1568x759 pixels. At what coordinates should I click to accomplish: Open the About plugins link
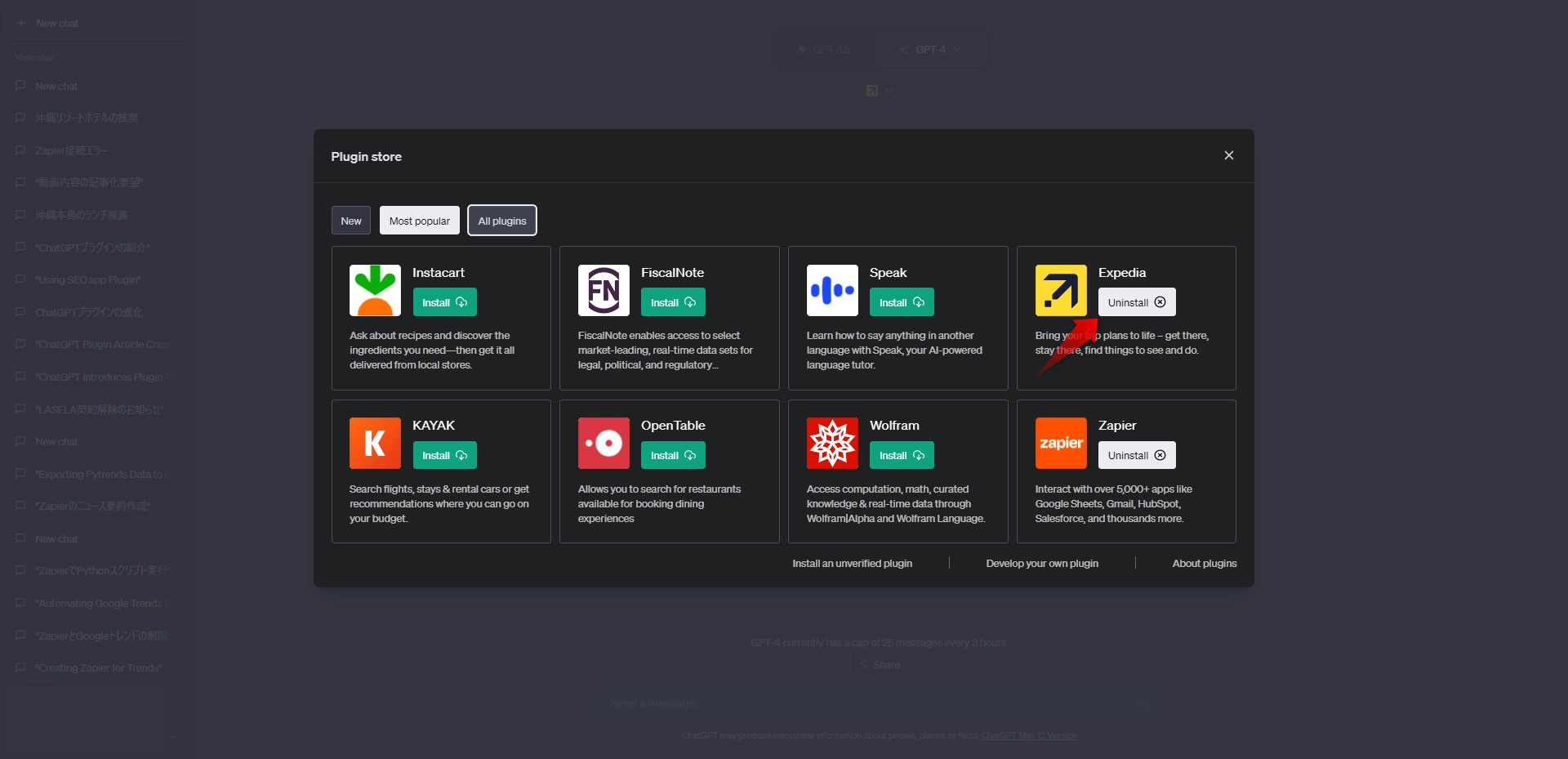point(1205,563)
